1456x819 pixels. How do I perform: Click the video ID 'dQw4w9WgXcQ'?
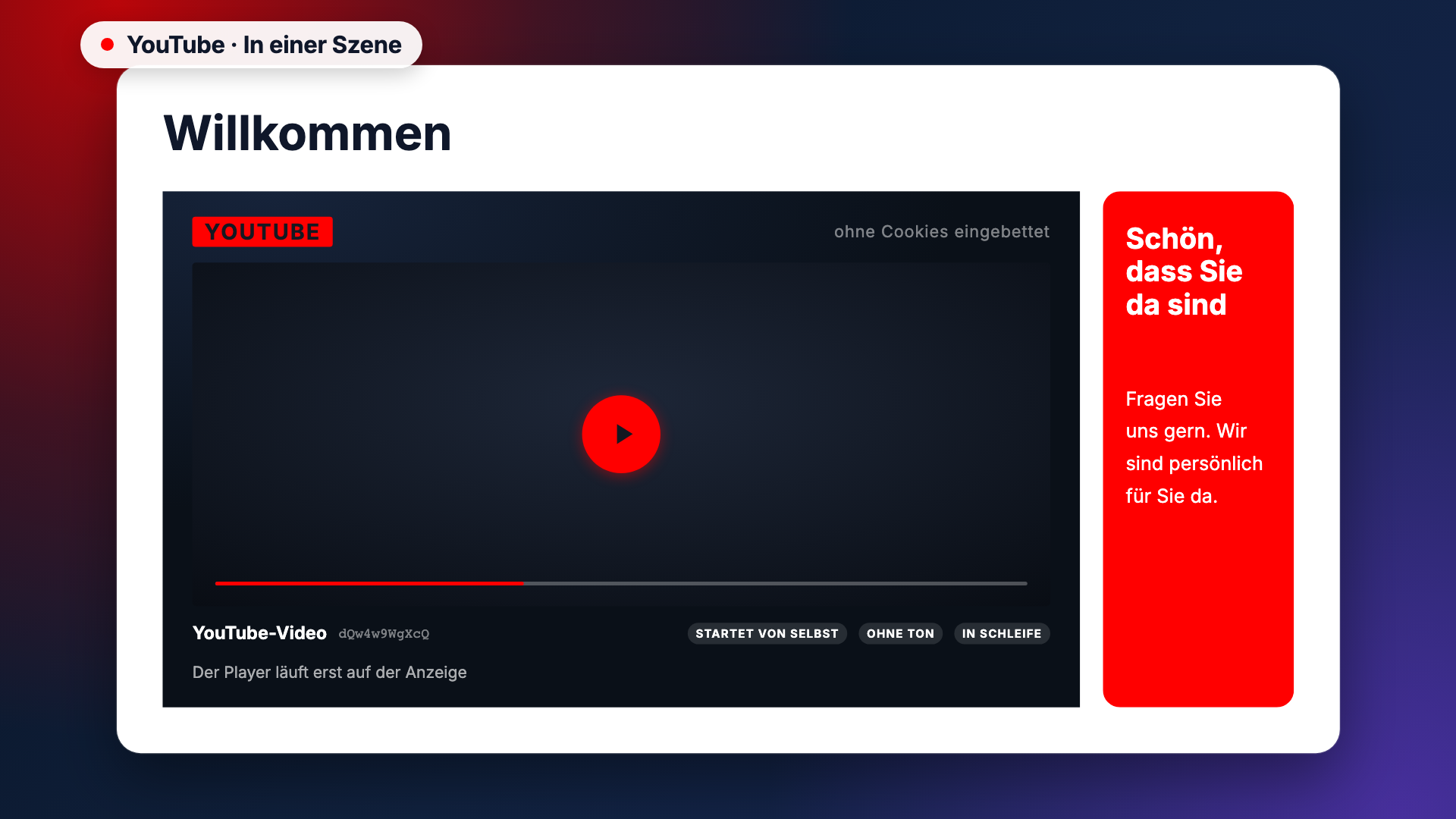pyautogui.click(x=384, y=634)
